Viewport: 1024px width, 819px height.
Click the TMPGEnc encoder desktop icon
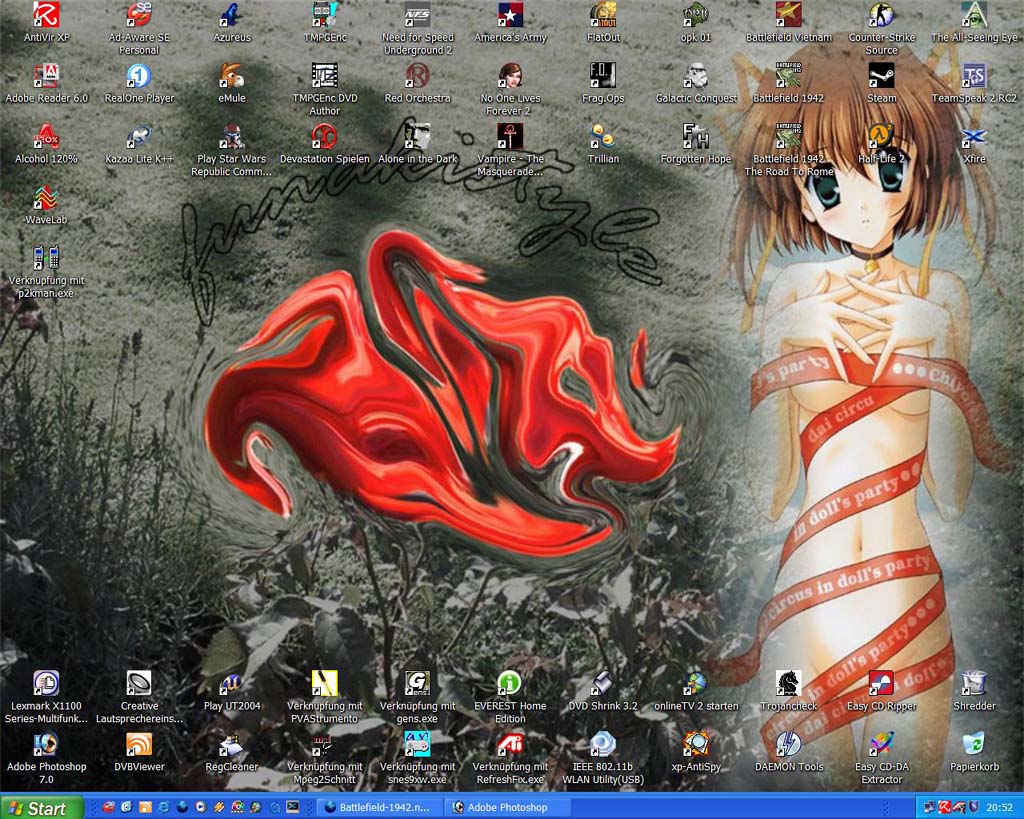click(325, 14)
